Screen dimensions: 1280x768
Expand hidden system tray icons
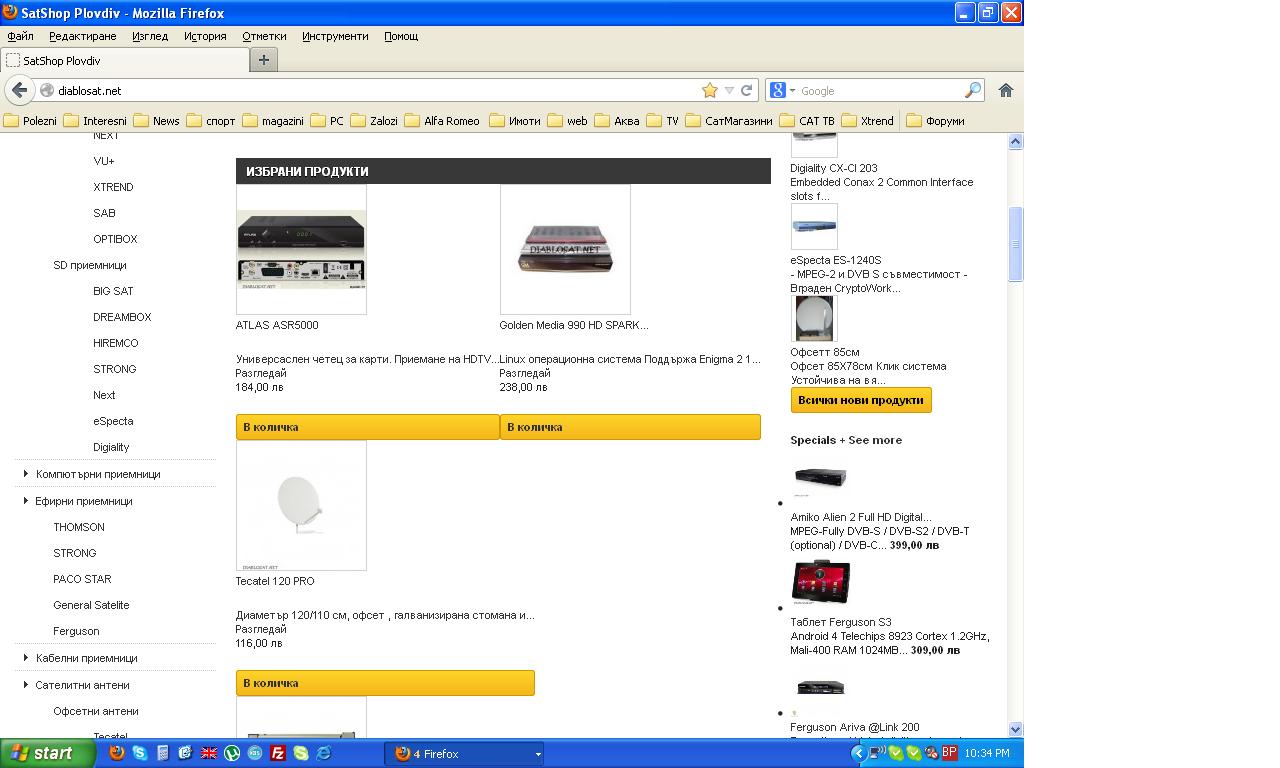[858, 753]
